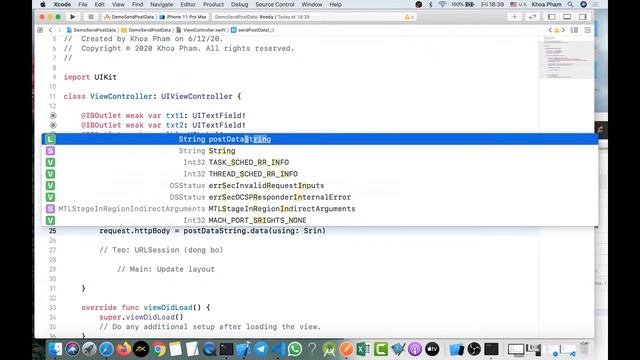Open Xcode from the Dock
Screen dimensions: 640x360
(x=243, y=349)
